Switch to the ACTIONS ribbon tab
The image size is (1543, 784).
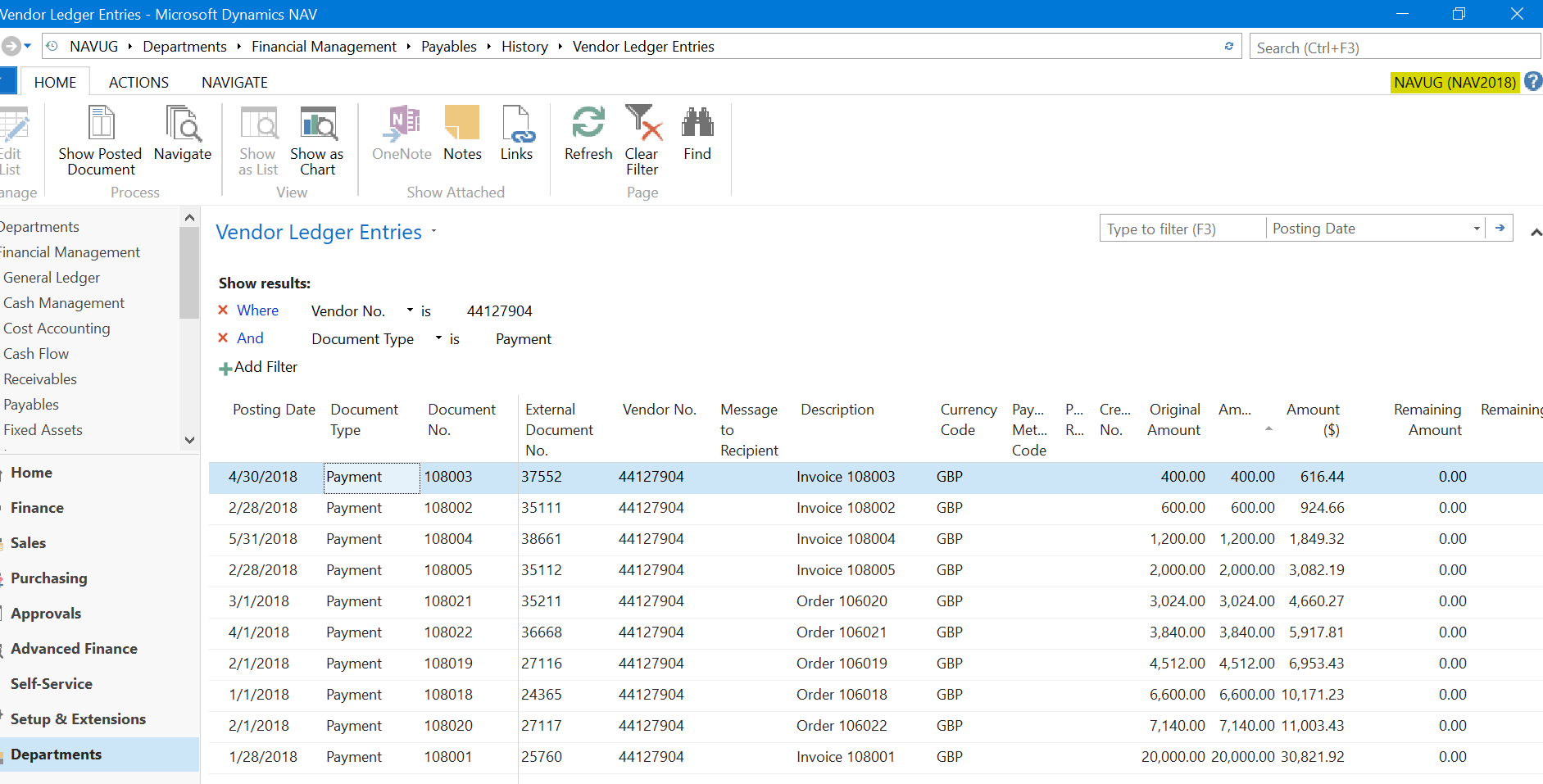(x=138, y=82)
